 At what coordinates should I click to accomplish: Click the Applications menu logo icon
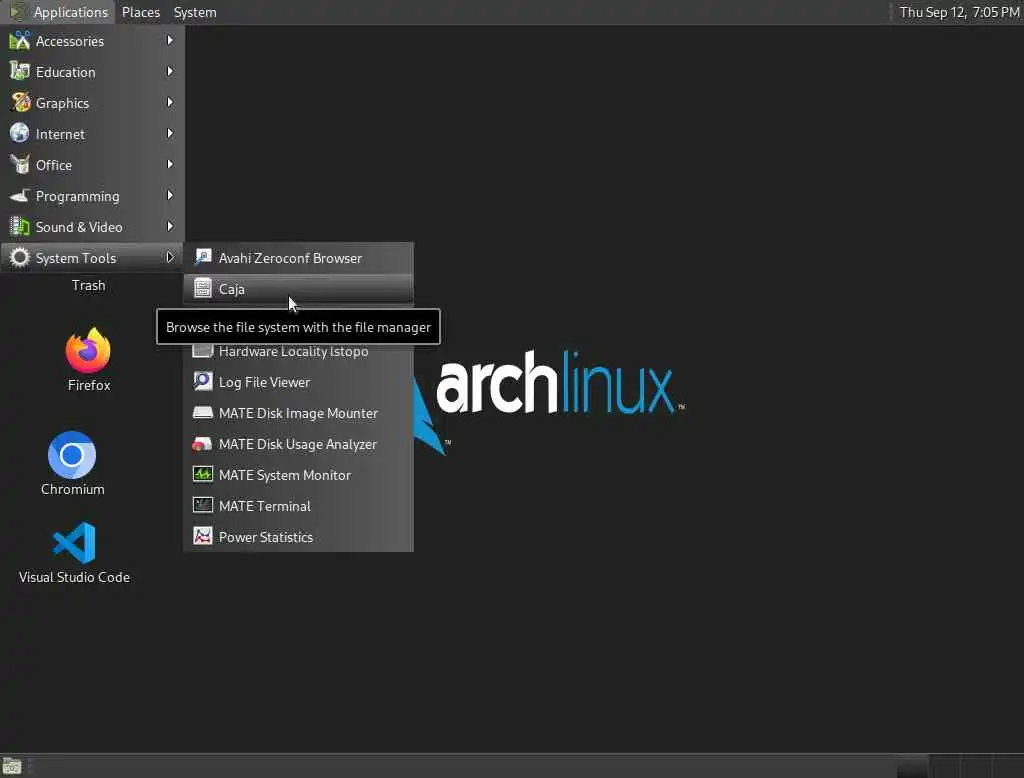(18, 12)
